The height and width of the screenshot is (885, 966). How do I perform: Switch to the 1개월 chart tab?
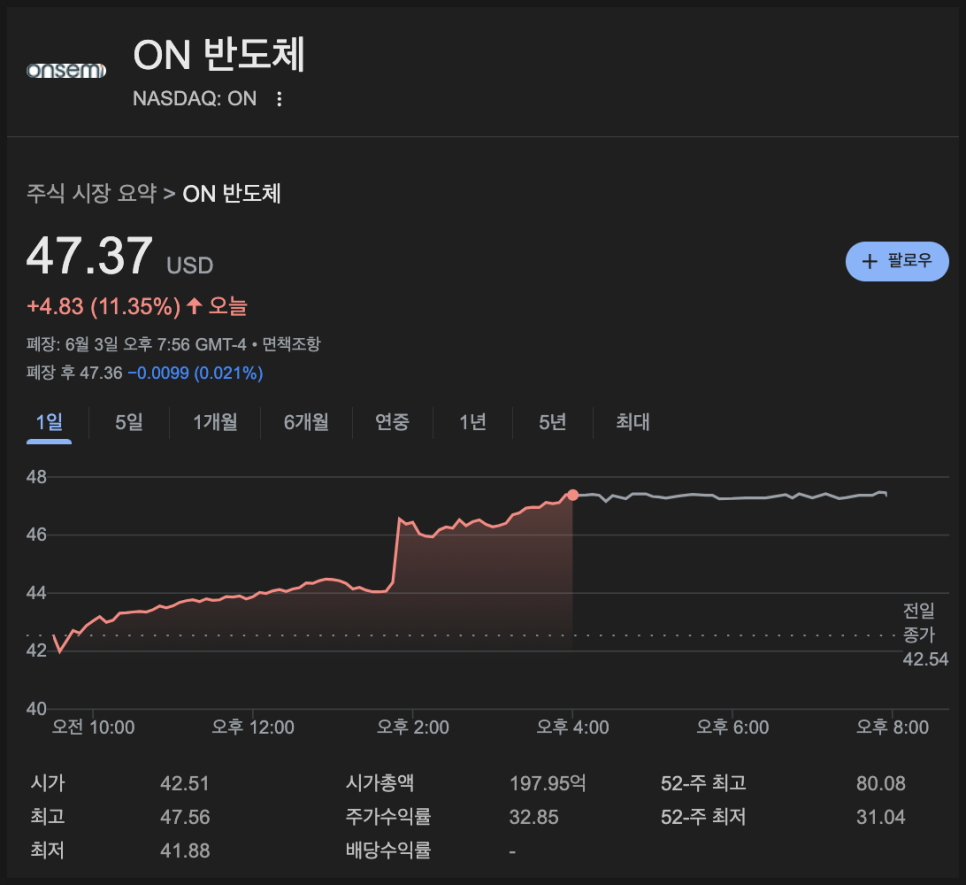tap(215, 422)
